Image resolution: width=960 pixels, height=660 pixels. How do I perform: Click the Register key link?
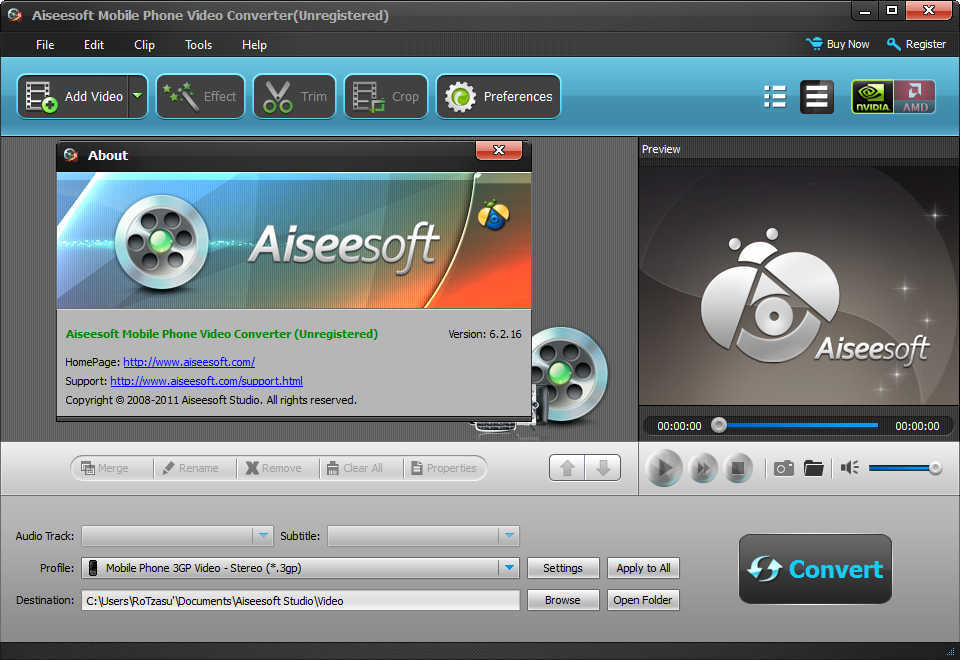click(x=917, y=44)
